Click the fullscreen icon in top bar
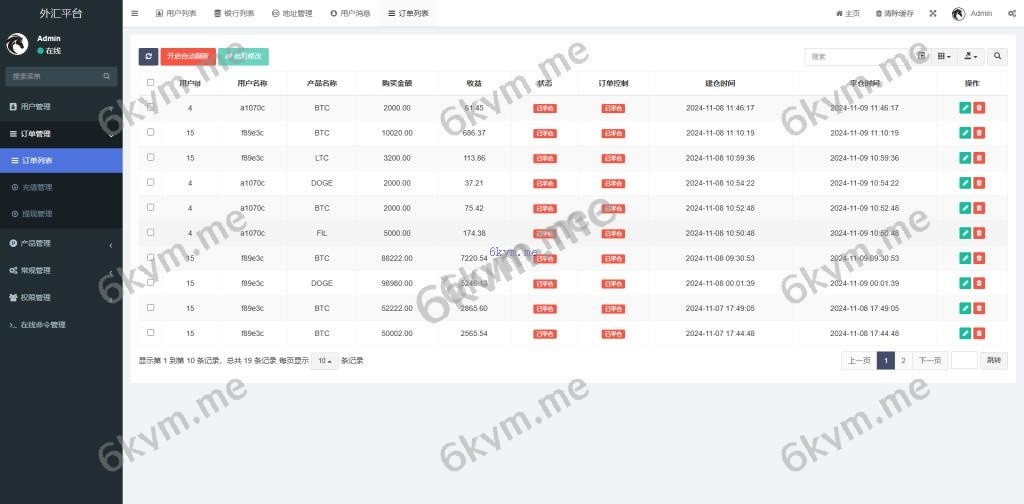This screenshot has width=1024, height=504. click(x=933, y=14)
